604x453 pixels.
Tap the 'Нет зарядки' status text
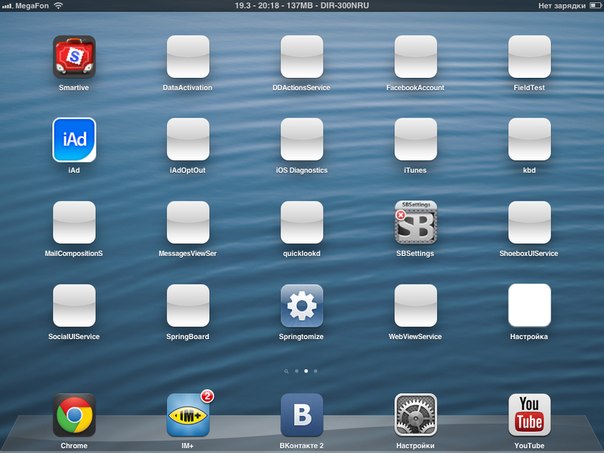562,6
